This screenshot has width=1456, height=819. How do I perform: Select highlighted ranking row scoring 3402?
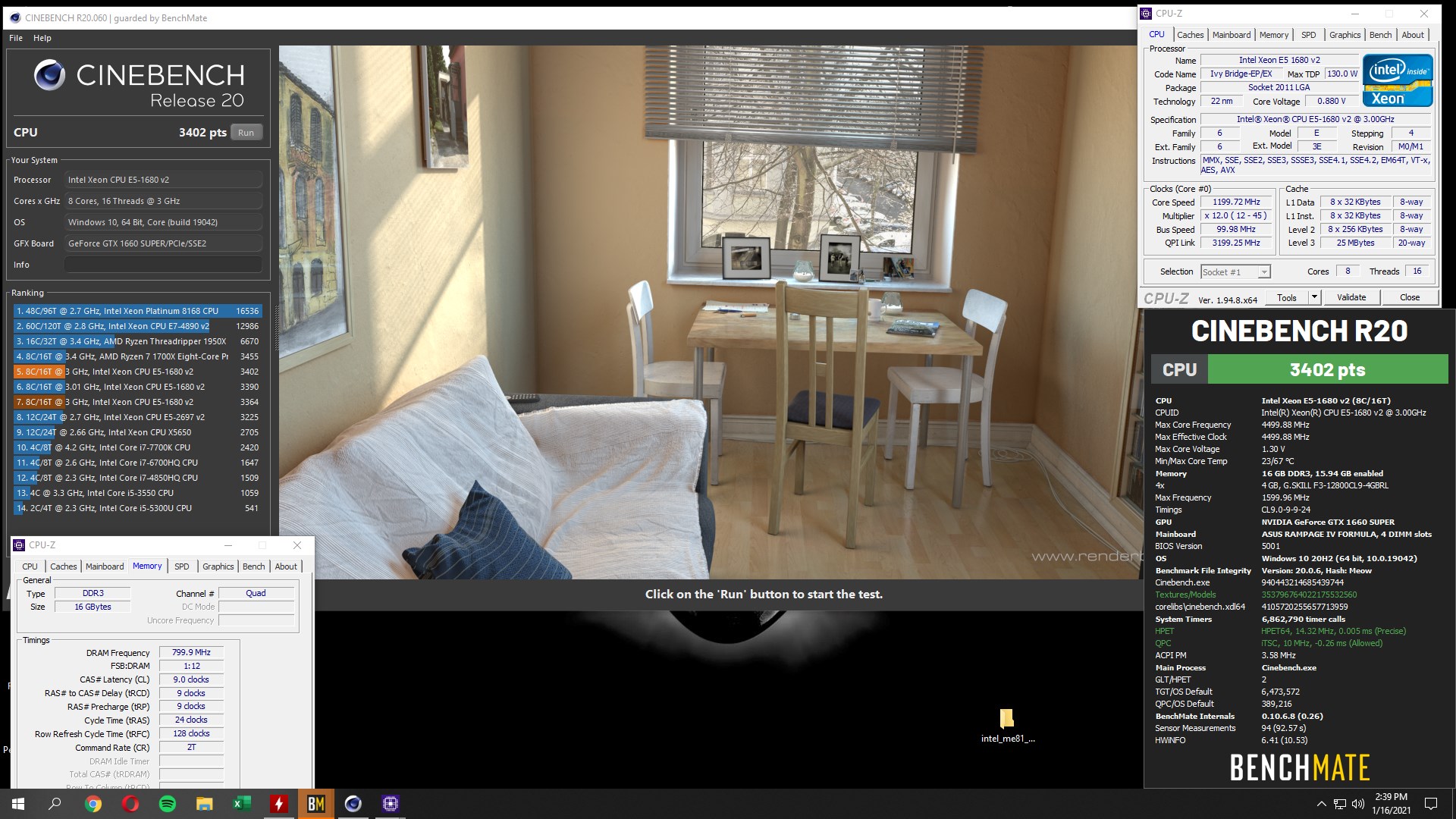[x=137, y=372]
